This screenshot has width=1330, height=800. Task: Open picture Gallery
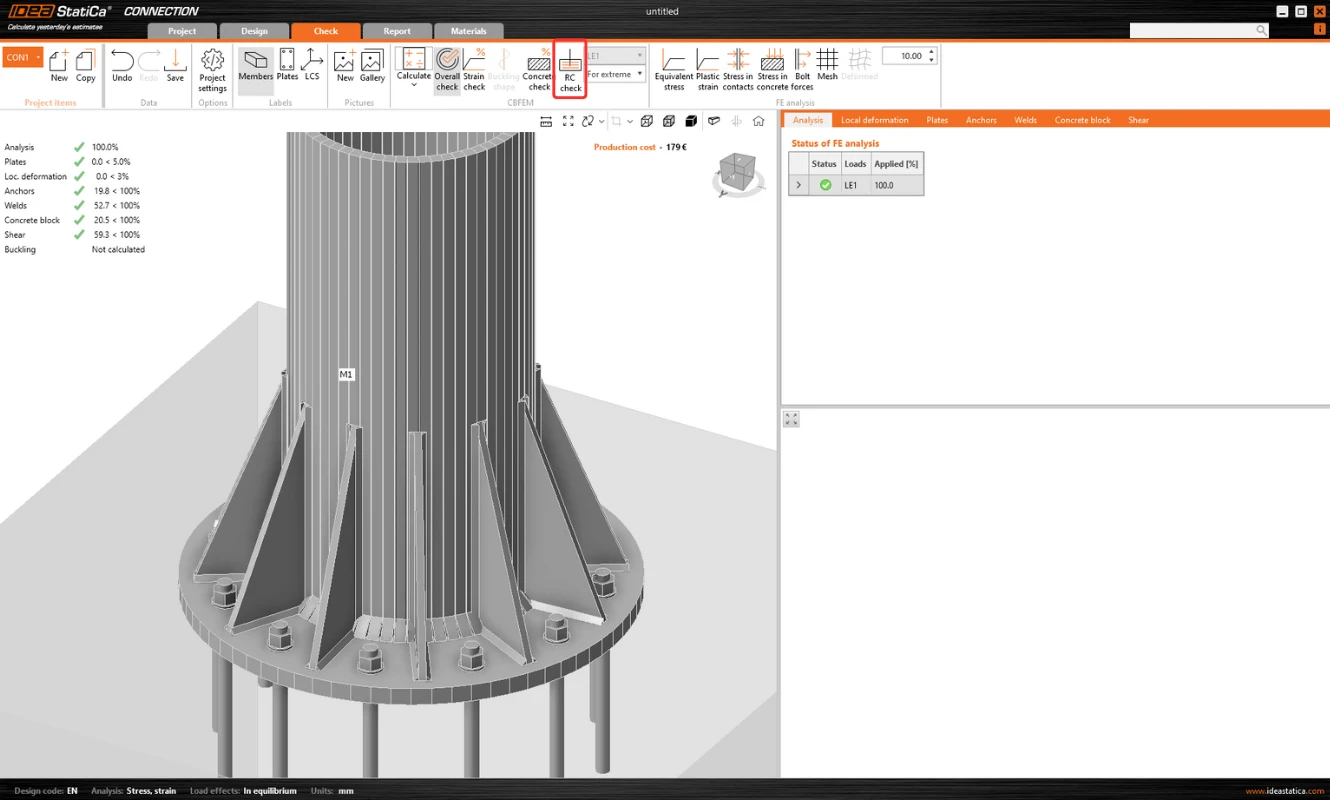click(x=372, y=66)
